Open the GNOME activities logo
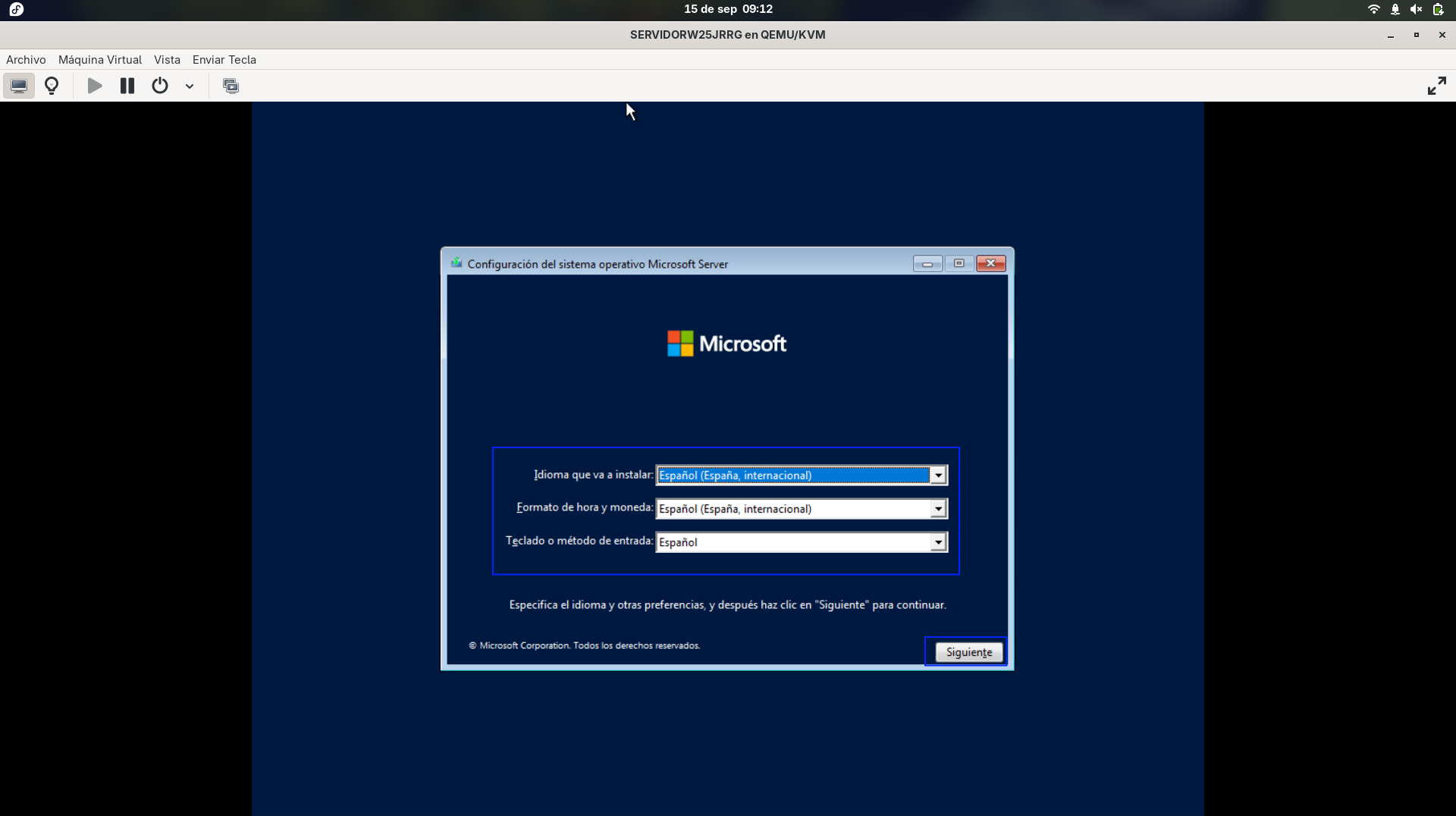1456x816 pixels. pyautogui.click(x=17, y=9)
